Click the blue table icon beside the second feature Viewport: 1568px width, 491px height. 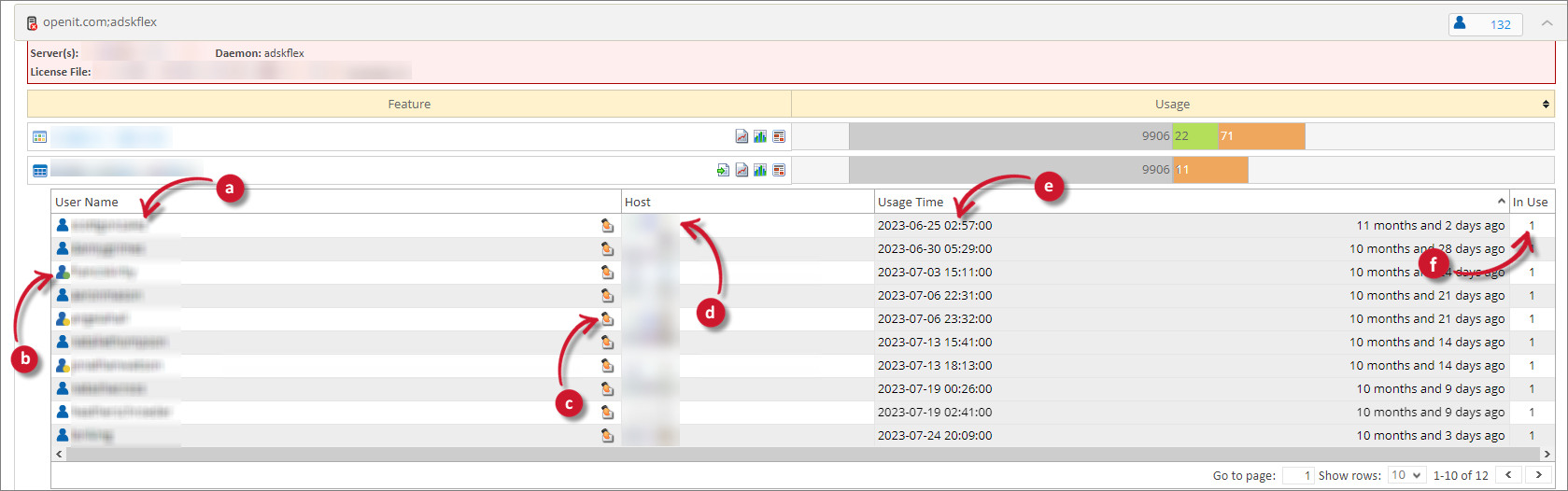[x=40, y=171]
